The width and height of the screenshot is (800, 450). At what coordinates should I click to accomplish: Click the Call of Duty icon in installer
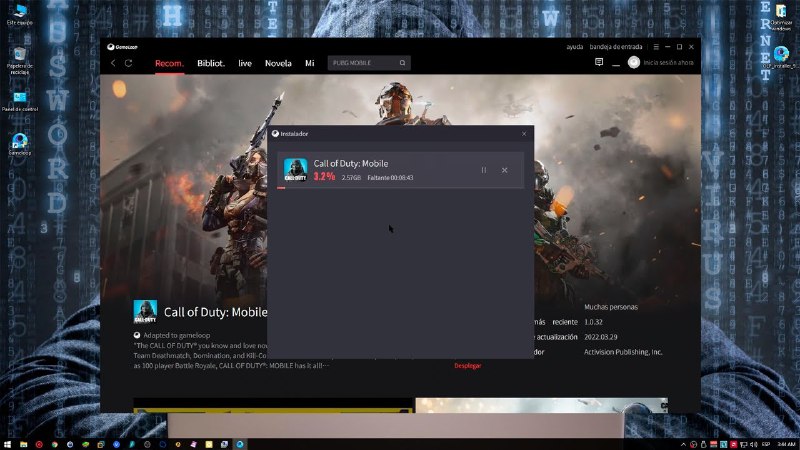[295, 170]
